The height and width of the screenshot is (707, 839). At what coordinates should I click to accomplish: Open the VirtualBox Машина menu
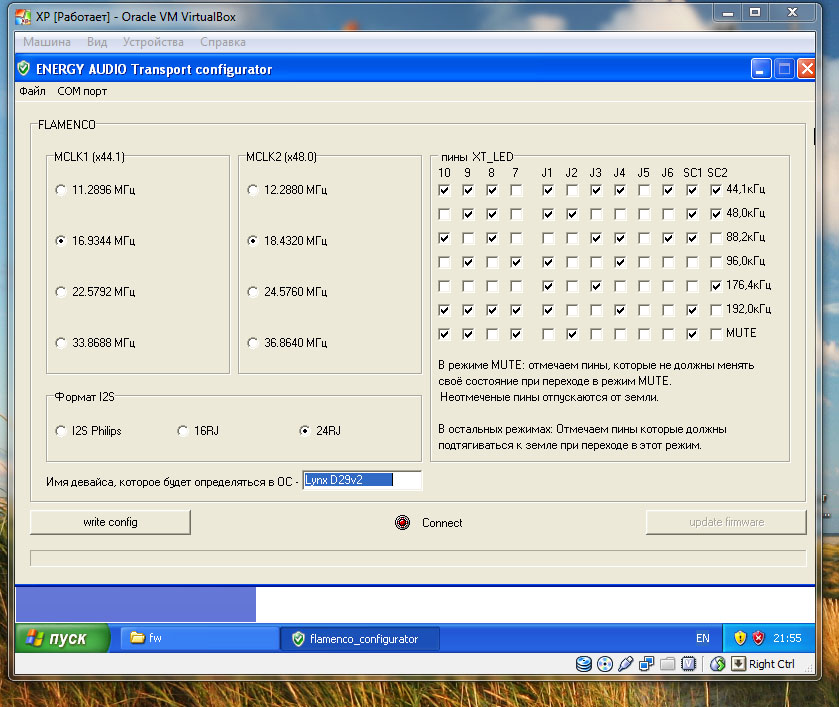47,42
